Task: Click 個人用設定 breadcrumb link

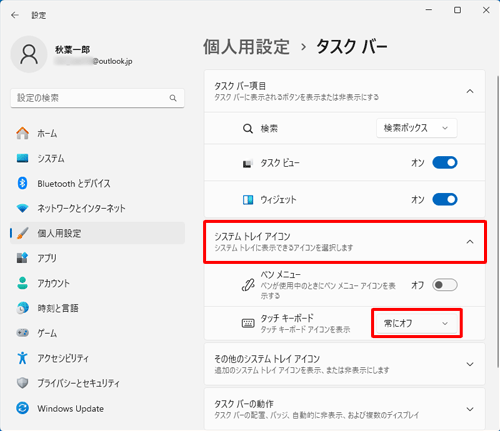Action: coord(246,47)
